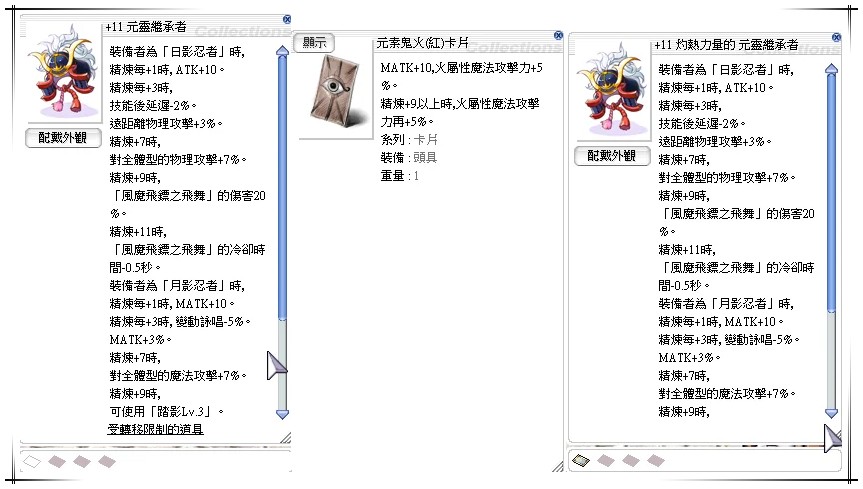
Task: Click "精煉每+3時, 變動詠唱-5%" in +11 元靈繼承者 window
Action: pyautogui.click(x=179, y=322)
